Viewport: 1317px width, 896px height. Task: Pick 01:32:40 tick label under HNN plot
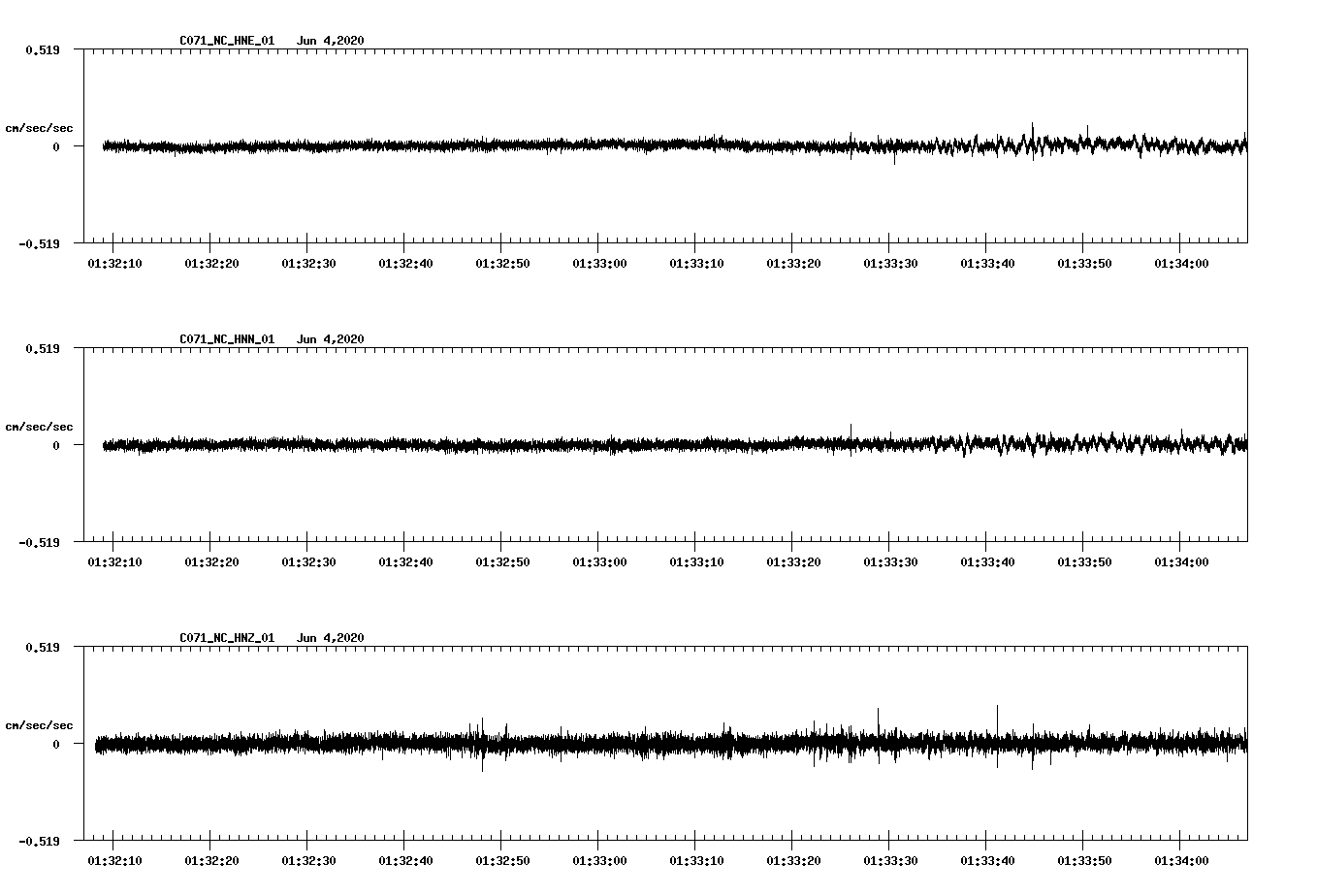(x=405, y=561)
